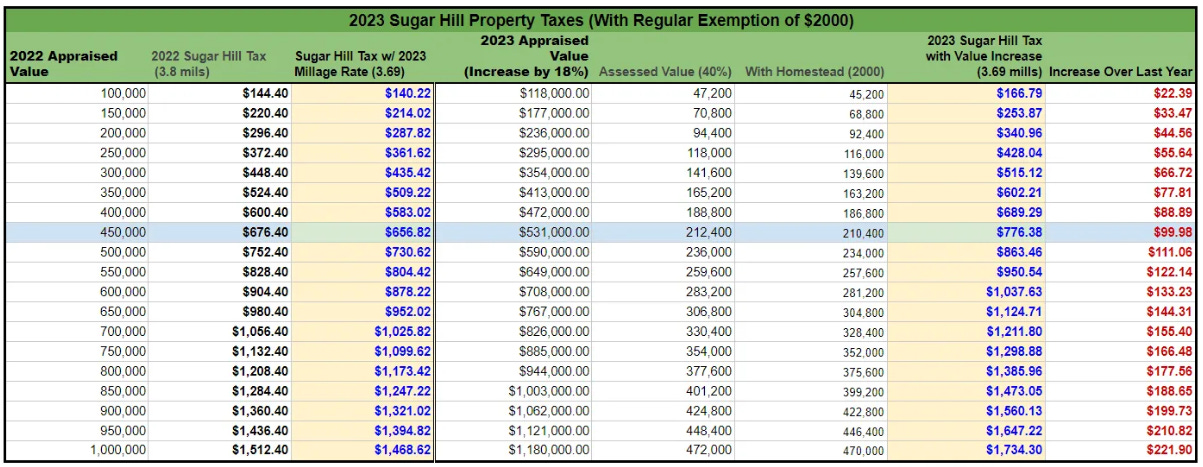Select the assessed value cell 47,200
The height and width of the screenshot is (467, 1203).
click(x=664, y=93)
